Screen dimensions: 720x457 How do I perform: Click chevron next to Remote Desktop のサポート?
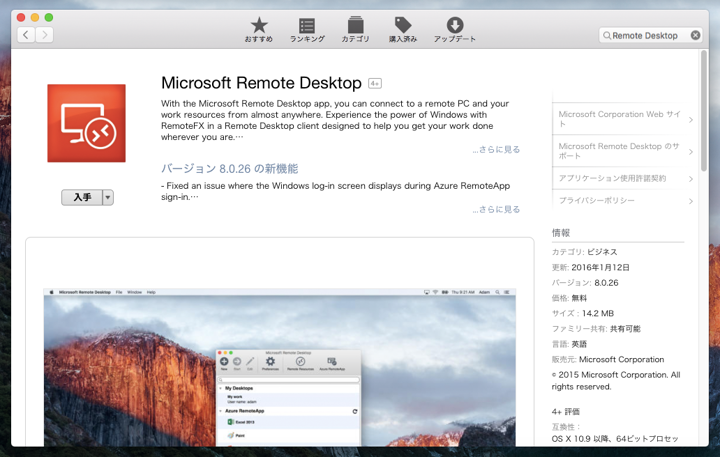pyautogui.click(x=691, y=152)
